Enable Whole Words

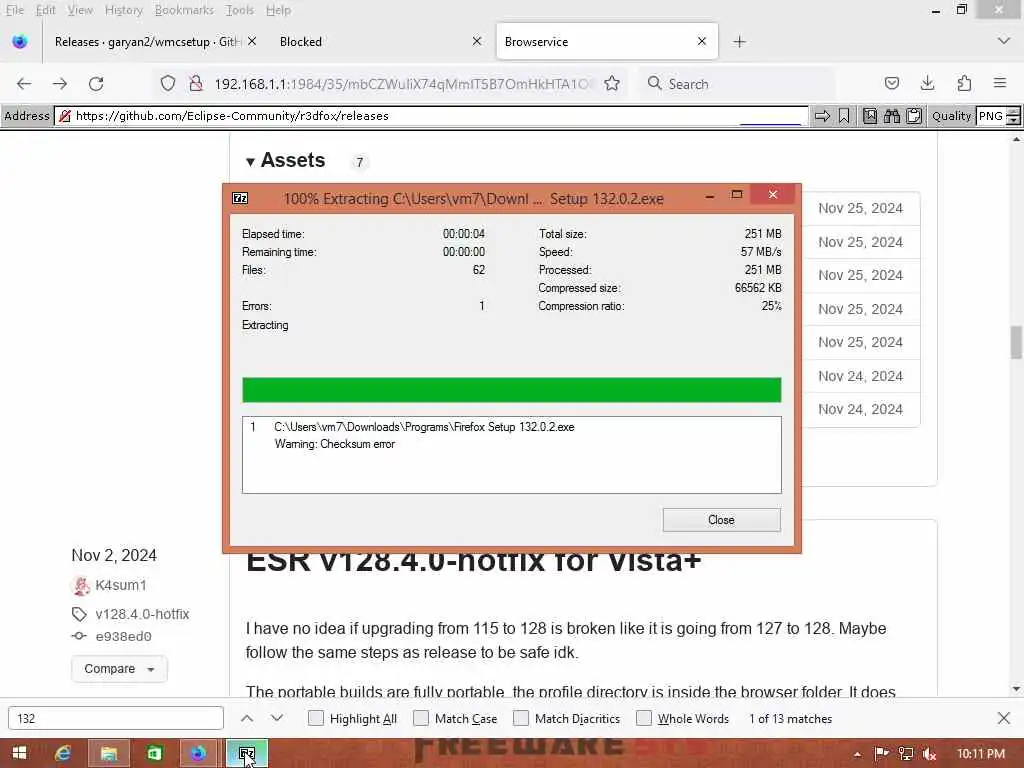pos(644,718)
